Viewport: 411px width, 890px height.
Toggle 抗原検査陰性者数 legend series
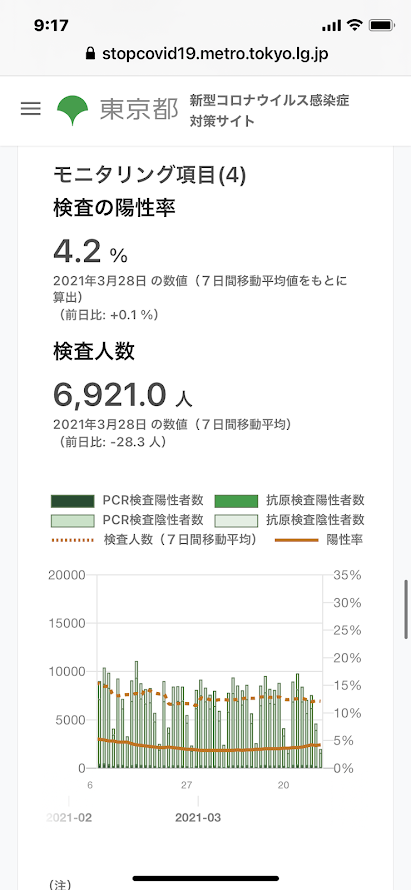(x=290, y=519)
